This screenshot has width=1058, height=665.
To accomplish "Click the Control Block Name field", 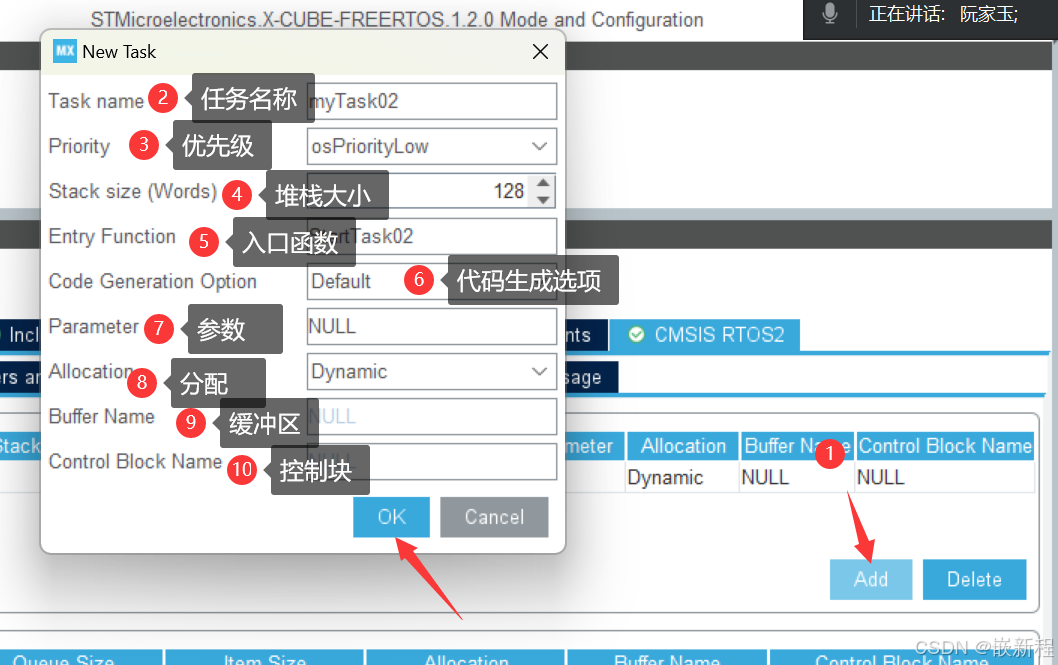I will pos(432,461).
